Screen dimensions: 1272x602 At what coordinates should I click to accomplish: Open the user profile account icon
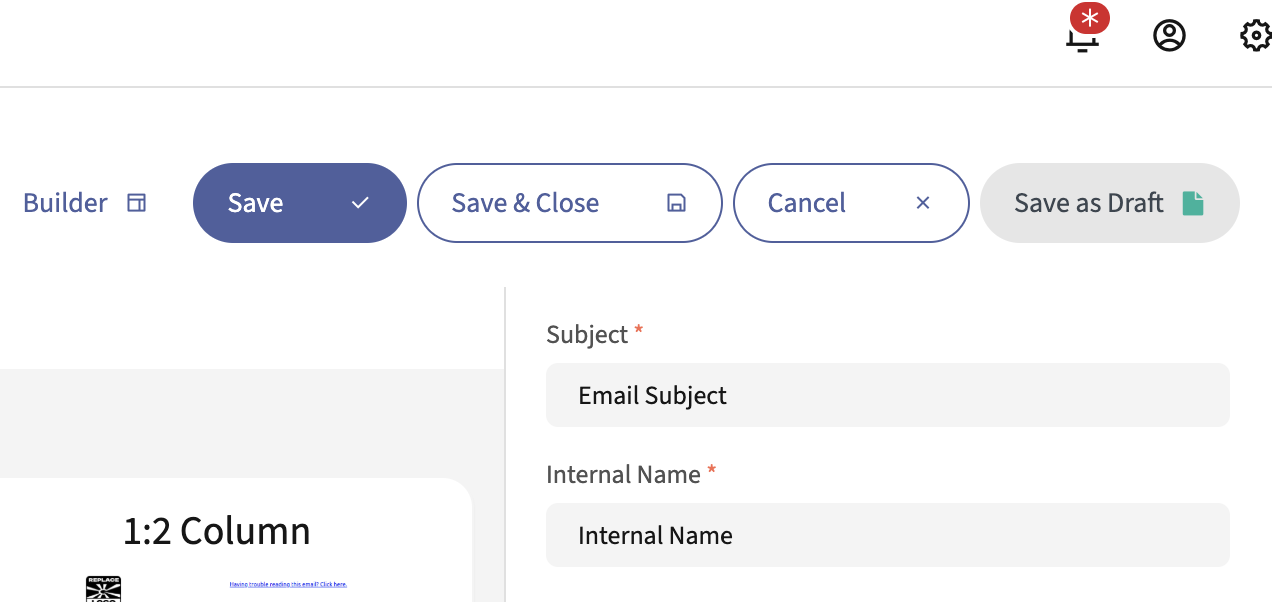tap(1169, 36)
